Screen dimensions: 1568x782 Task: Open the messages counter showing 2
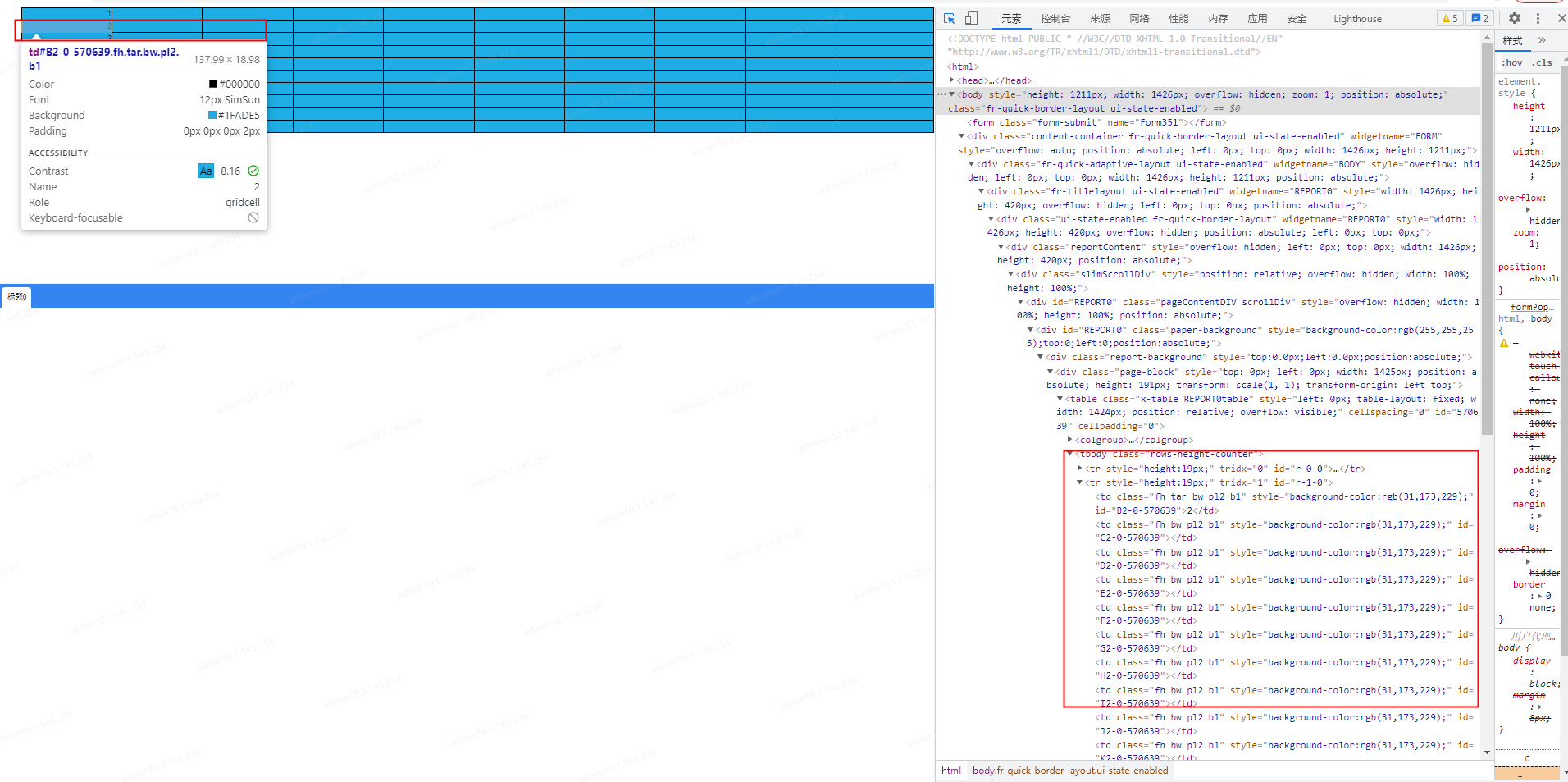1479,18
